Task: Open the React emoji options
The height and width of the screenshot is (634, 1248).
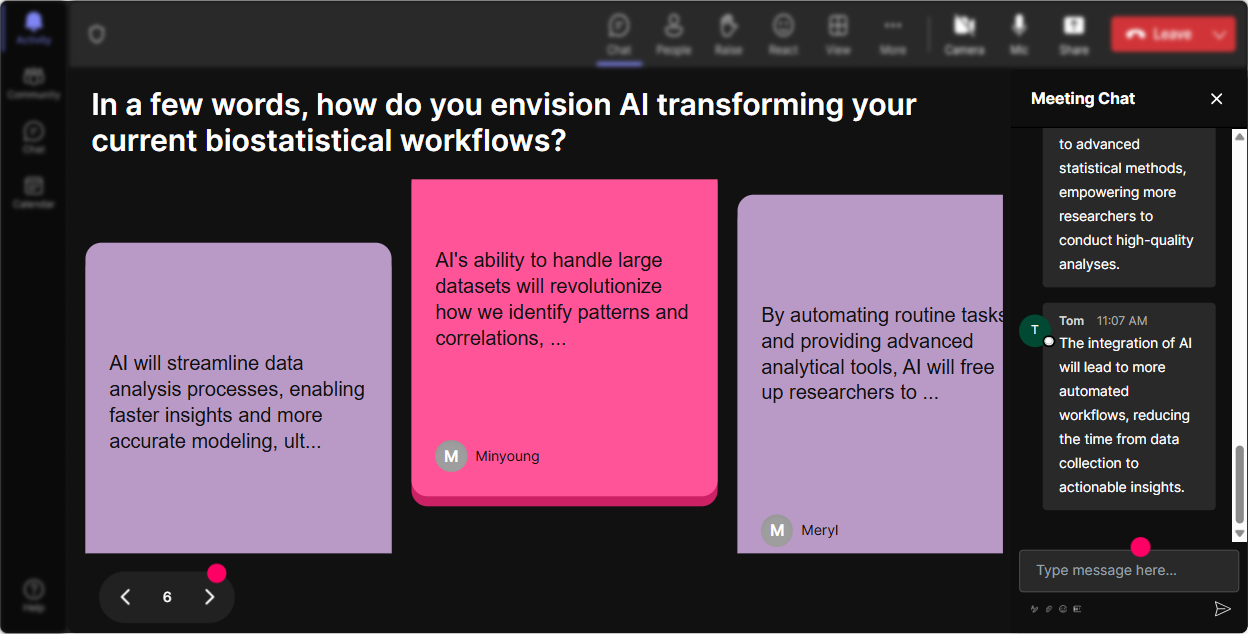Action: tap(783, 34)
